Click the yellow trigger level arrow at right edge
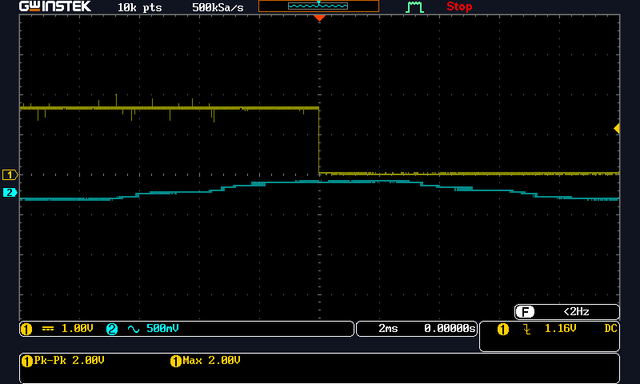640x384 pixels. pyautogui.click(x=616, y=129)
